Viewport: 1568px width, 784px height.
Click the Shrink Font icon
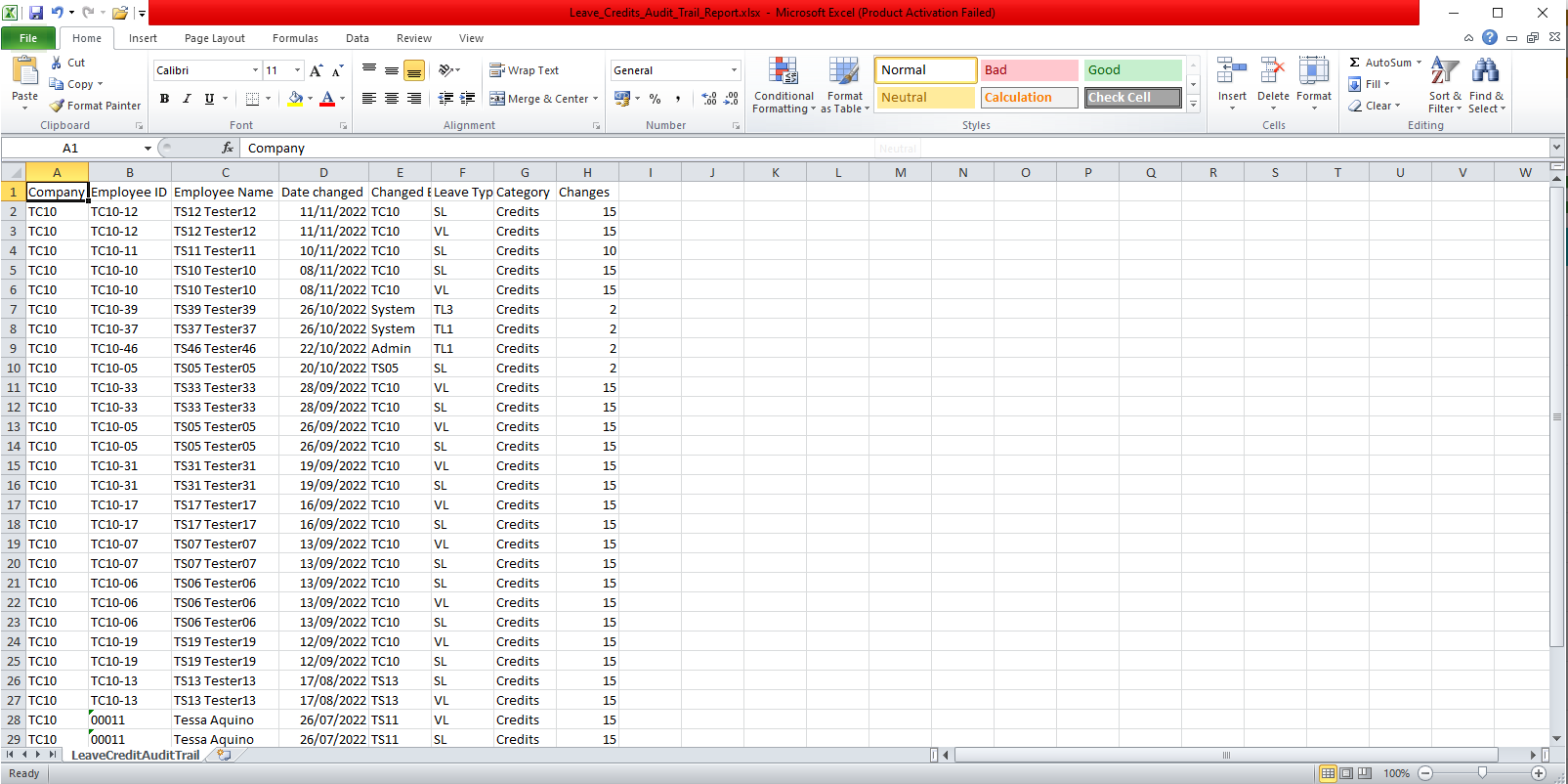coord(338,70)
